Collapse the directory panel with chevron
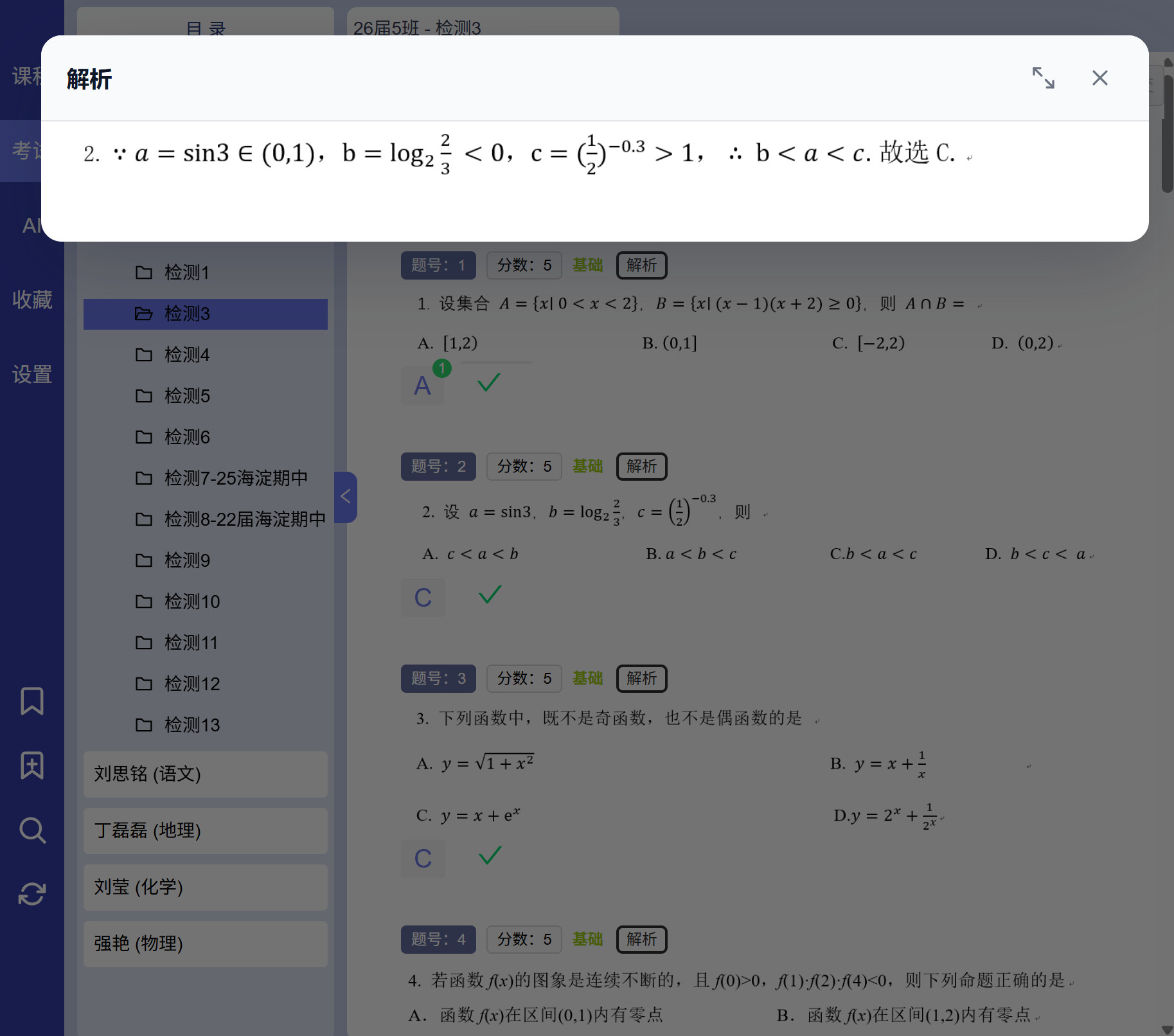This screenshot has width=1174, height=1036. tap(346, 497)
